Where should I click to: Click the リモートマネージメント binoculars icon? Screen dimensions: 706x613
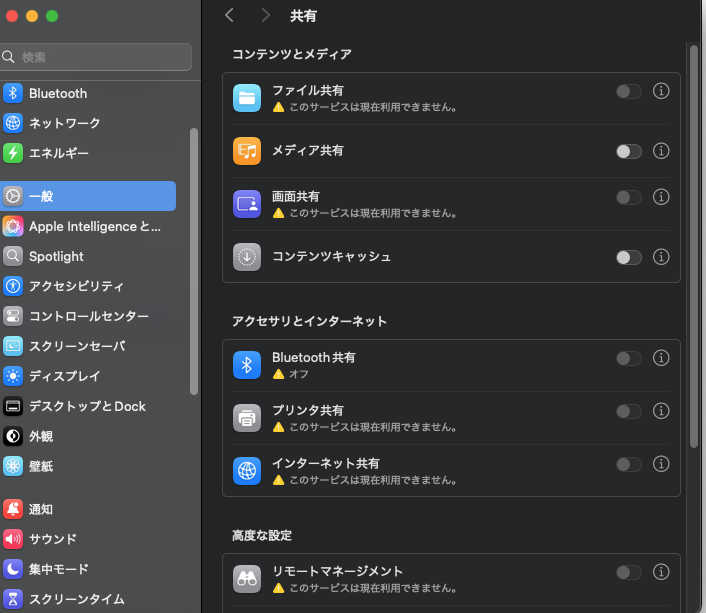247,579
